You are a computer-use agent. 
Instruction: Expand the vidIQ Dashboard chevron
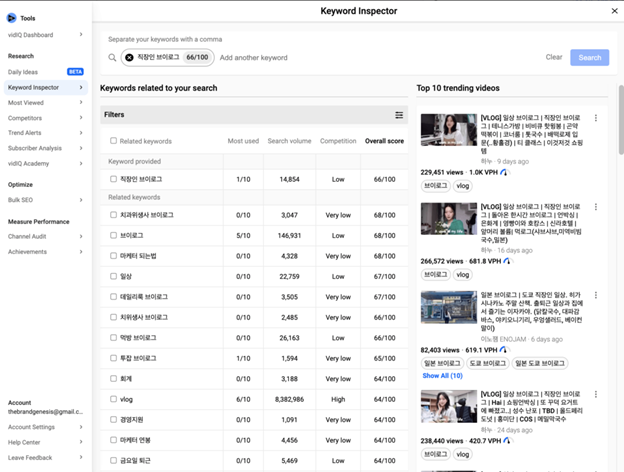point(81,35)
